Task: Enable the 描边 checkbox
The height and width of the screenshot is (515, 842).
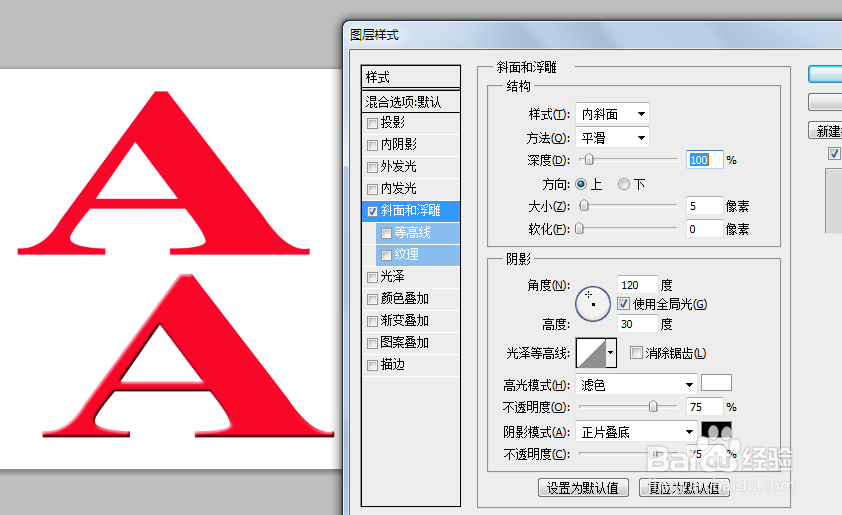Action: [372, 366]
